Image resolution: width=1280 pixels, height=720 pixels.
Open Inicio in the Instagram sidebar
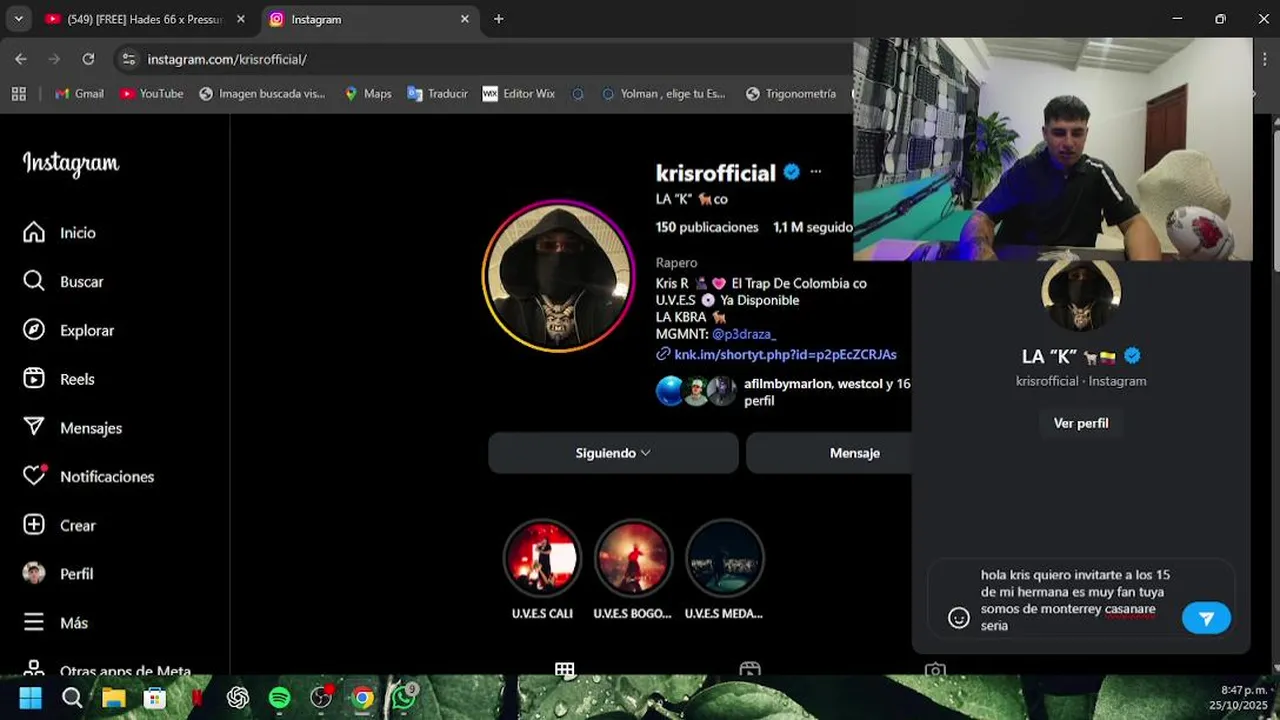(x=60, y=233)
